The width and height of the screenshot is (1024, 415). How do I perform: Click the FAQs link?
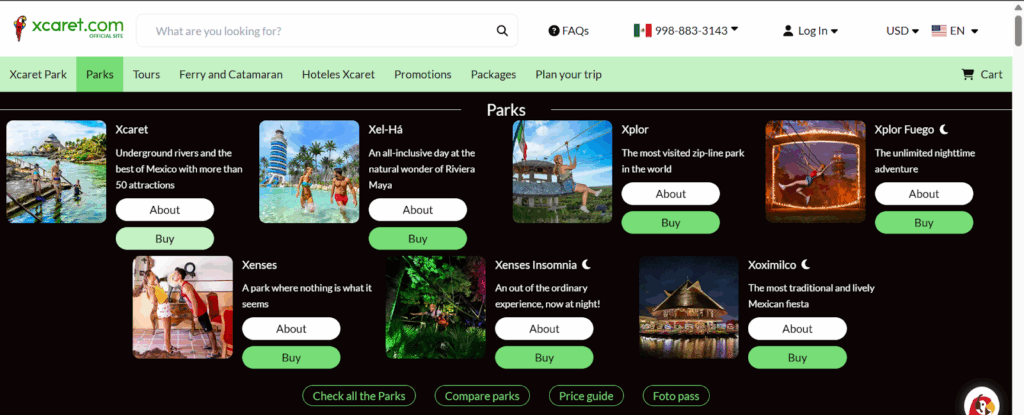pyautogui.click(x=569, y=31)
